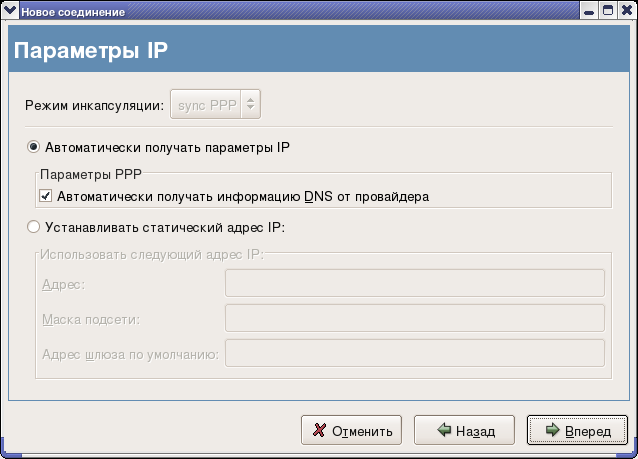Proceed with the Вперед button

tap(577, 430)
